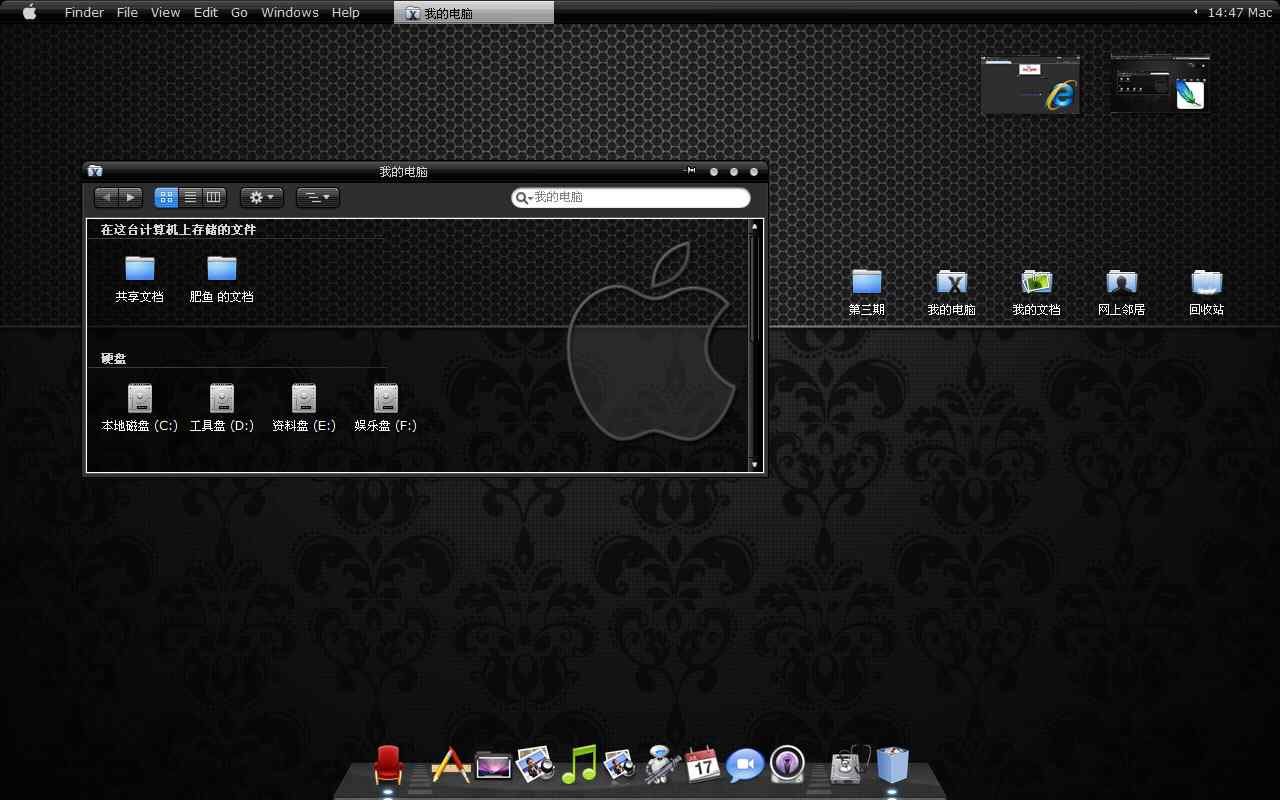Image resolution: width=1280 pixels, height=800 pixels.
Task: Open the 肥鱼 的文档 folder
Action: click(221, 279)
